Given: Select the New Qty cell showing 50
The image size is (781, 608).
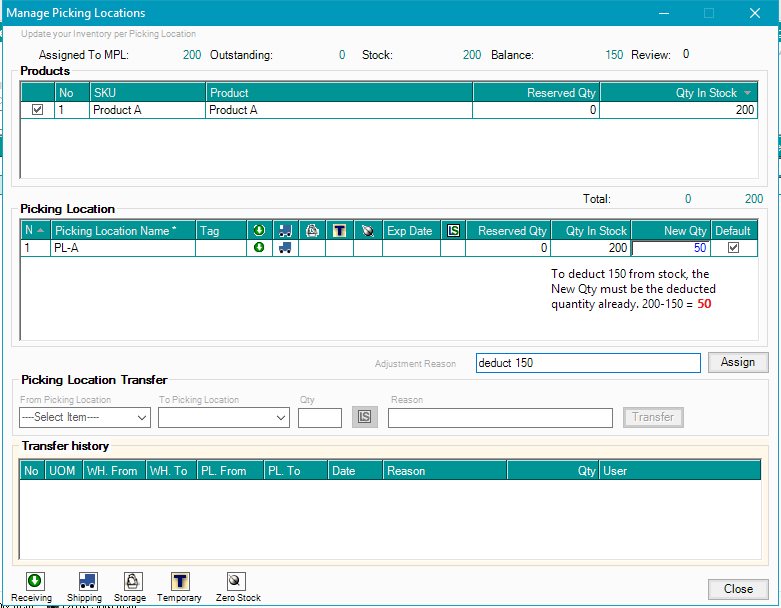Looking at the screenshot, I should (x=671, y=248).
